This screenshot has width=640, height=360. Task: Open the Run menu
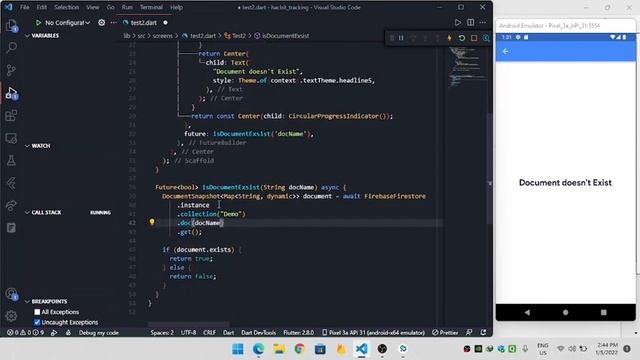click(127, 7)
